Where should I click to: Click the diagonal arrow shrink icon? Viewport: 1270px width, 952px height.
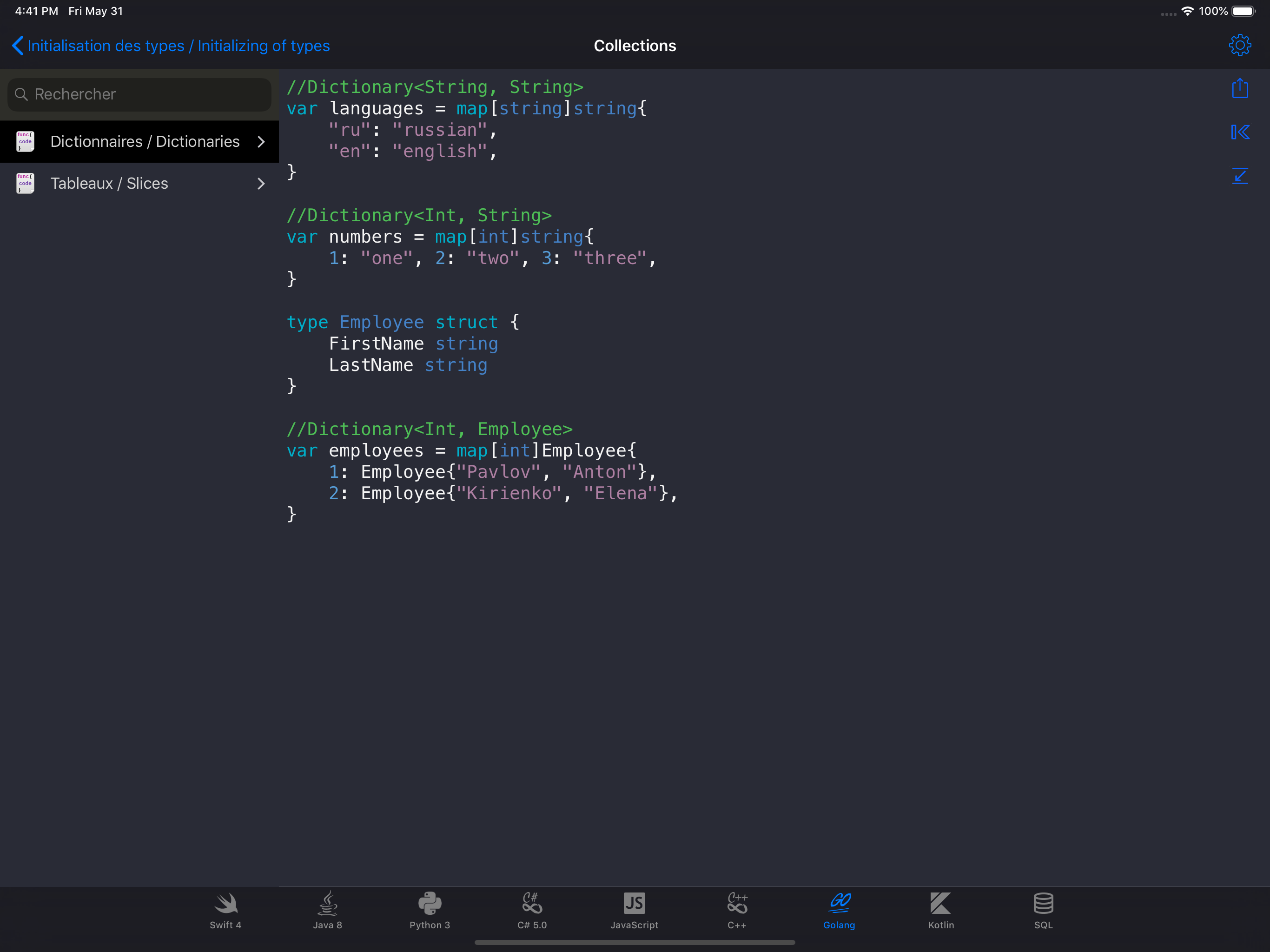[1240, 176]
